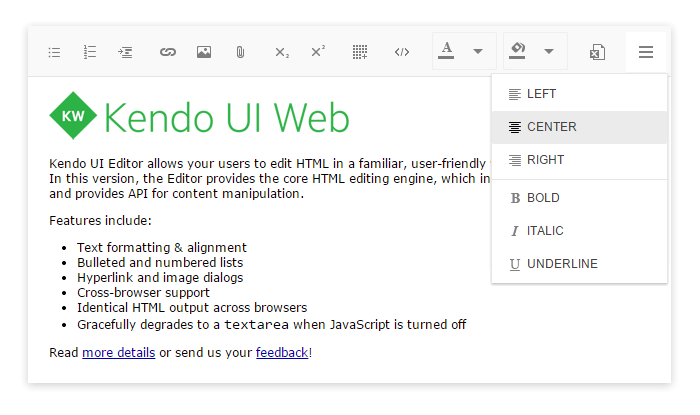Apply subscript formatting
700x415 pixels.
(282, 52)
